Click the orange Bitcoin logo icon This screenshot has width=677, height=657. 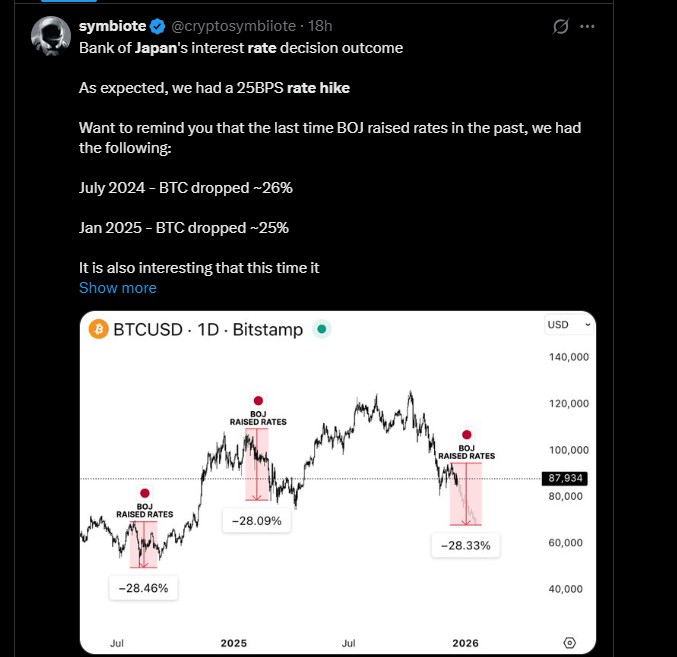[x=99, y=329]
